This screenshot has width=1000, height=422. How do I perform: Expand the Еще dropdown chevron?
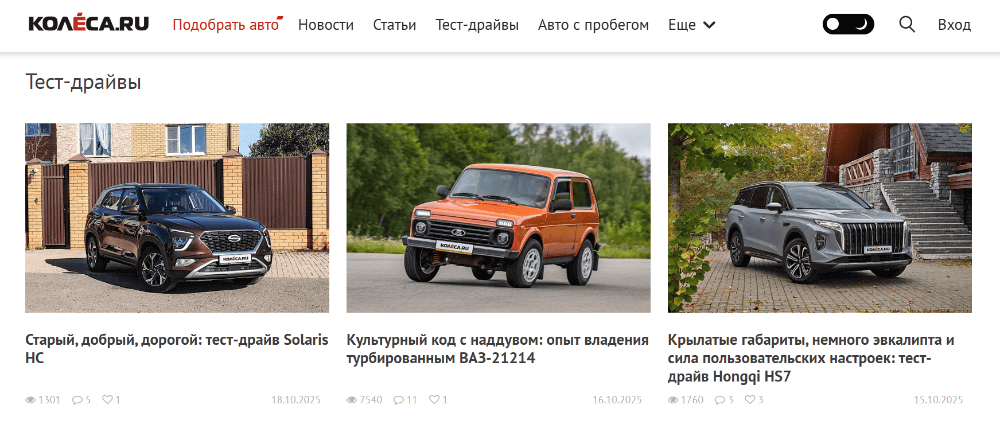click(x=709, y=25)
